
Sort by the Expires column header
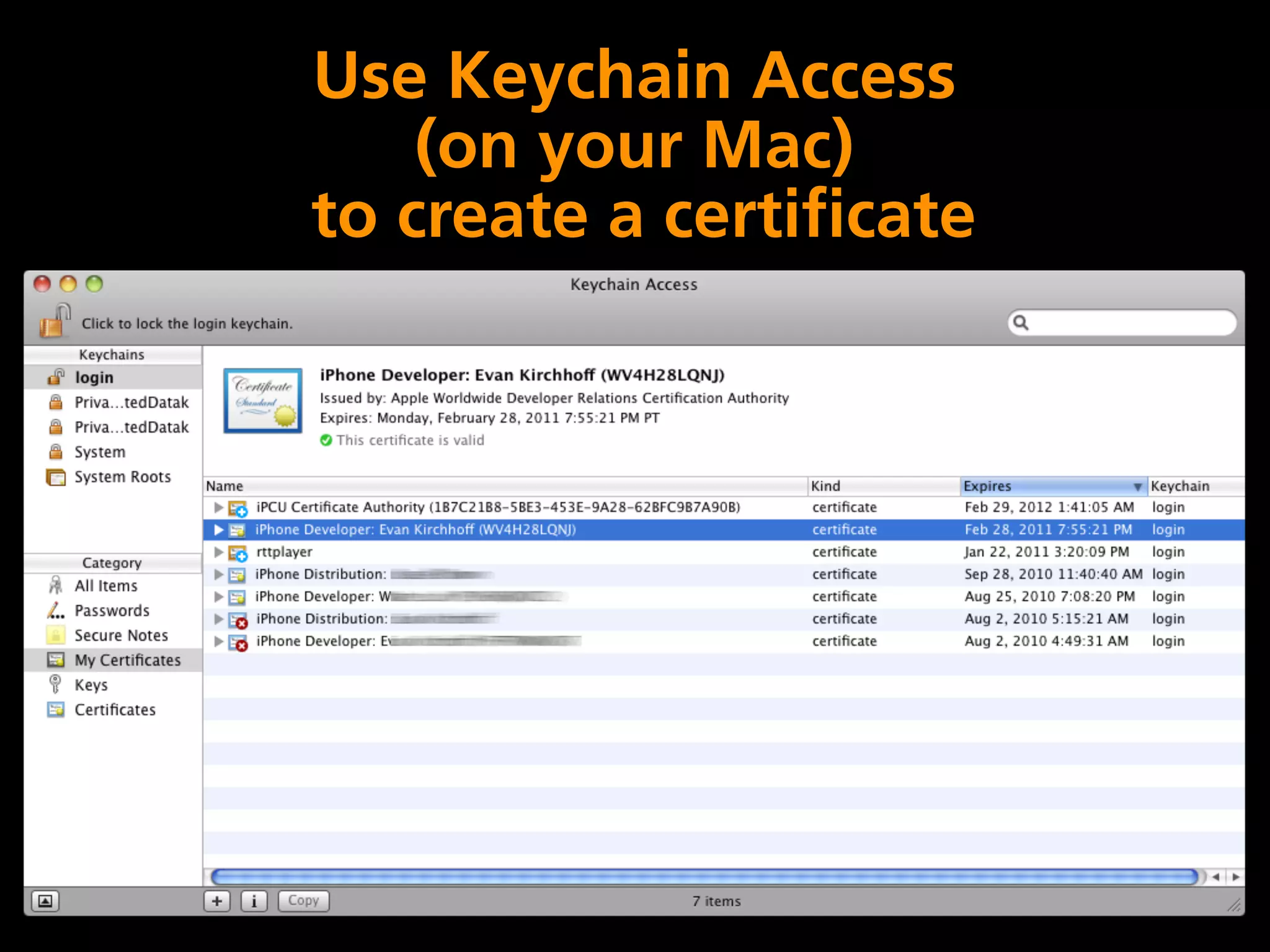click(x=1053, y=486)
